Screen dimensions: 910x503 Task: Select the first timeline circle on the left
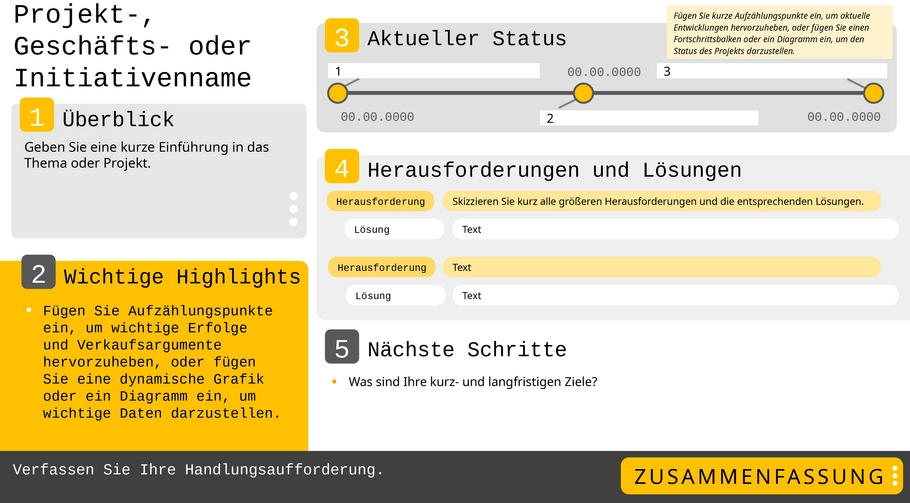pos(338,93)
